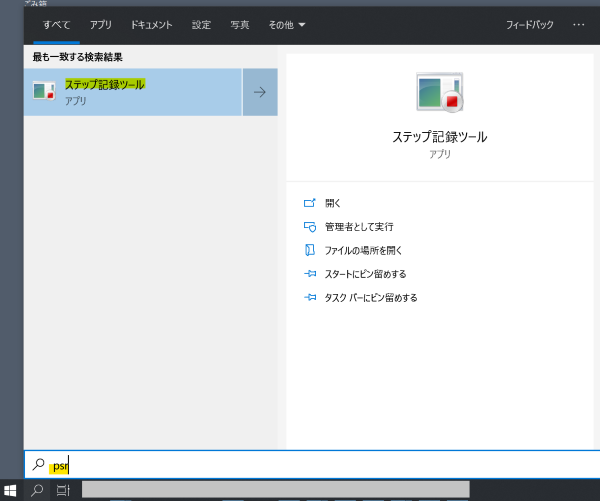
Task: Click the file location folder icon
Action: [x=310, y=250]
